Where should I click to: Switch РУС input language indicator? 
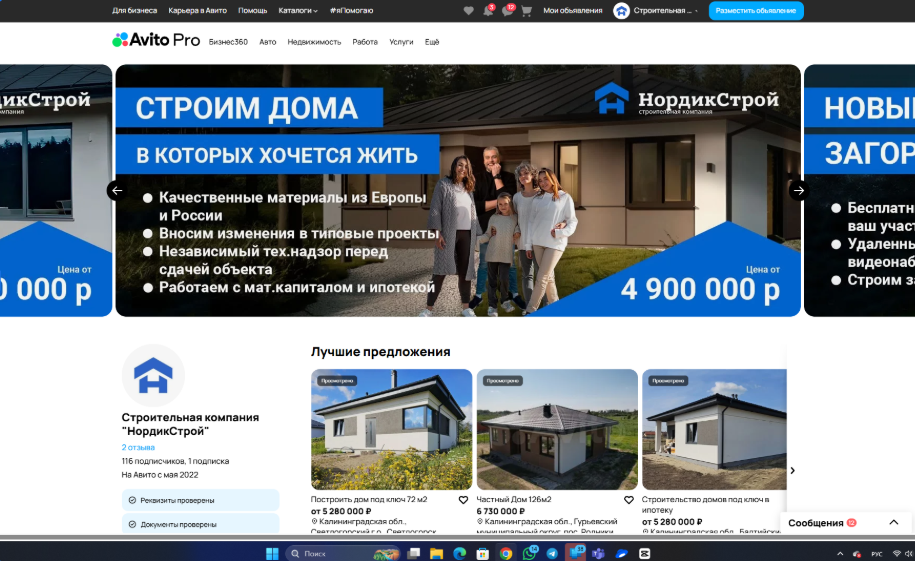click(x=876, y=554)
